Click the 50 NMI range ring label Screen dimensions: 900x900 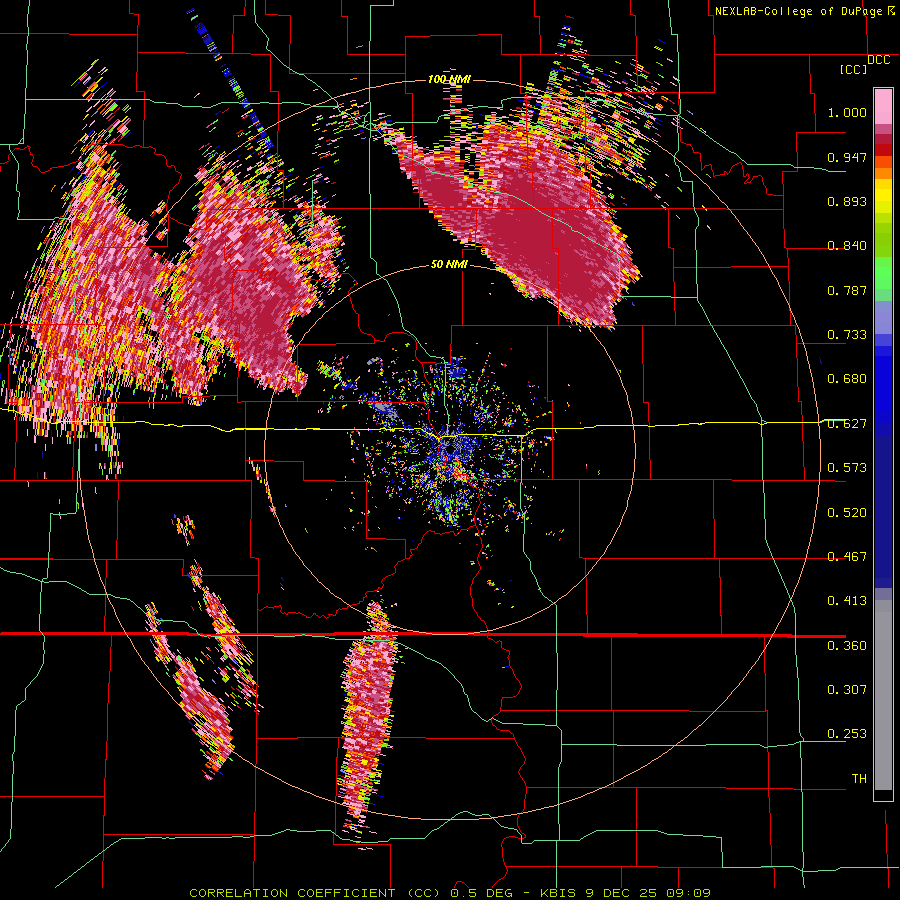click(x=449, y=265)
